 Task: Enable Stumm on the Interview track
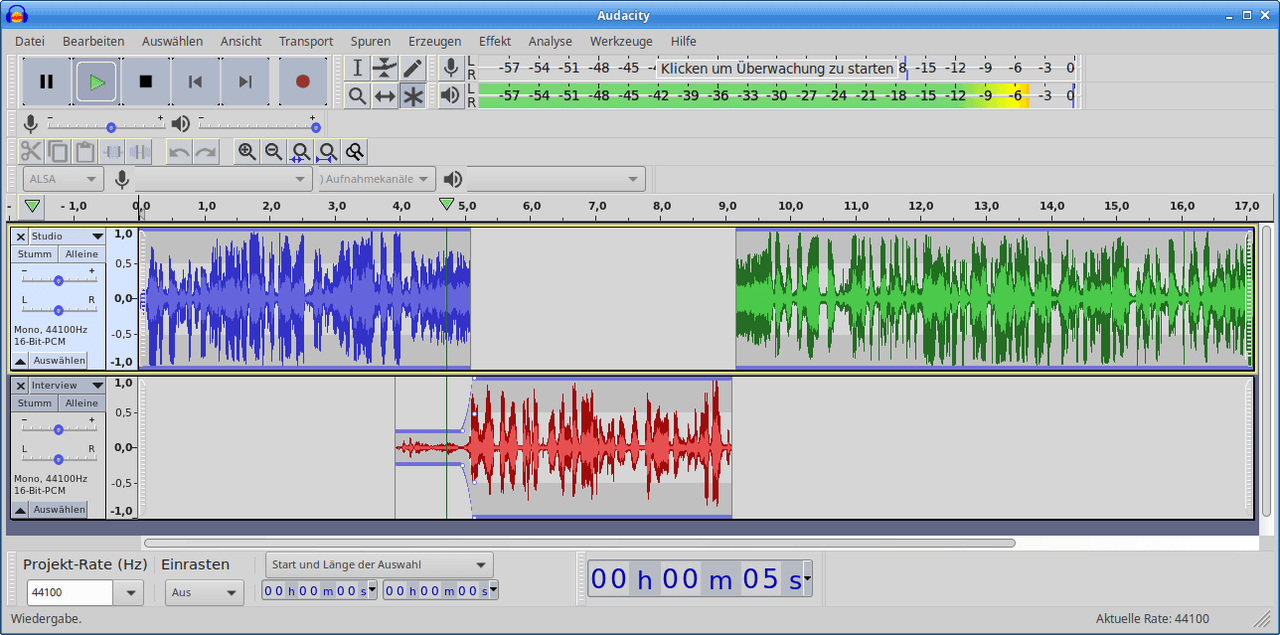click(34, 402)
